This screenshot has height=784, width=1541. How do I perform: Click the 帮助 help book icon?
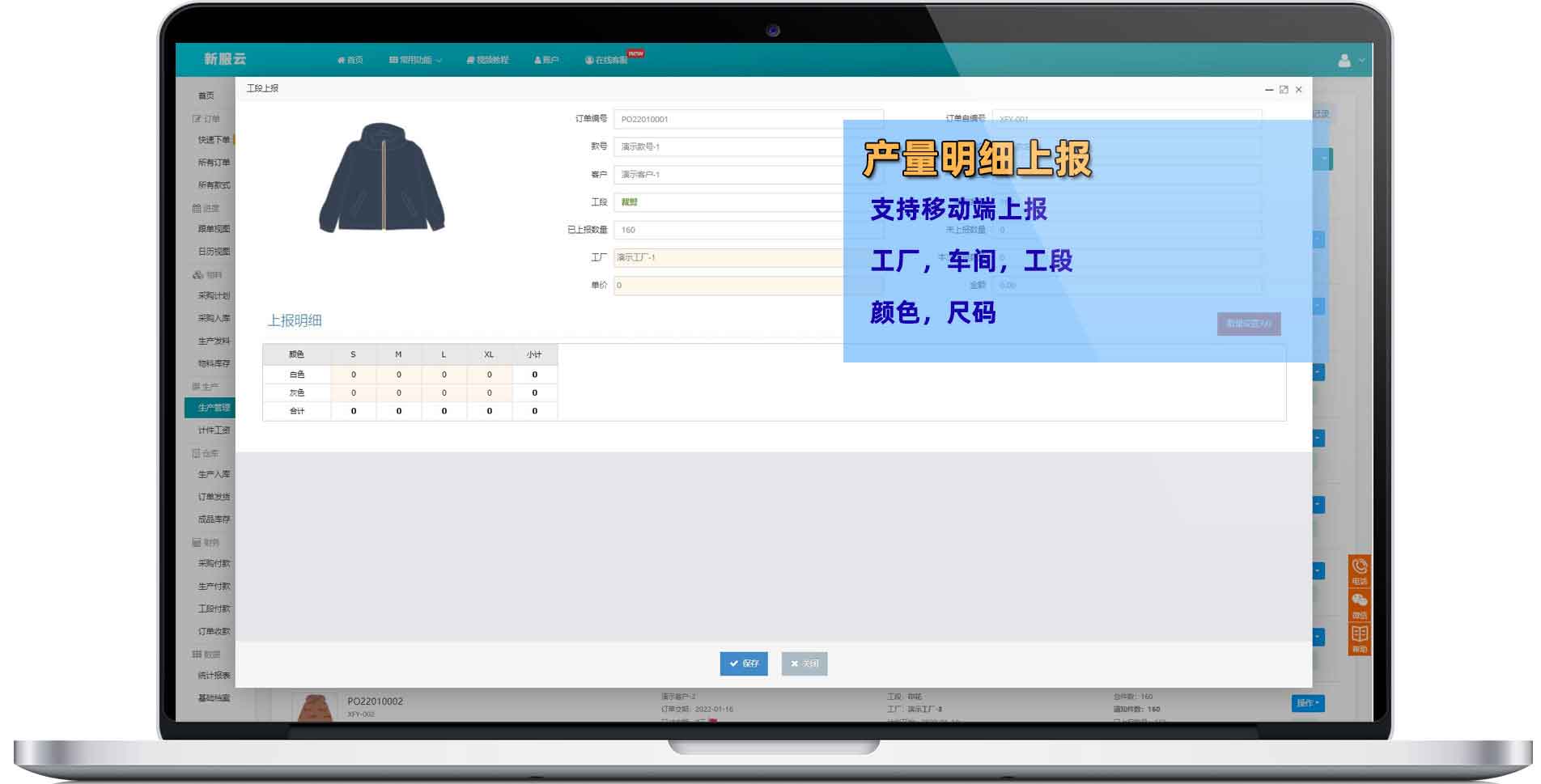click(x=1359, y=638)
